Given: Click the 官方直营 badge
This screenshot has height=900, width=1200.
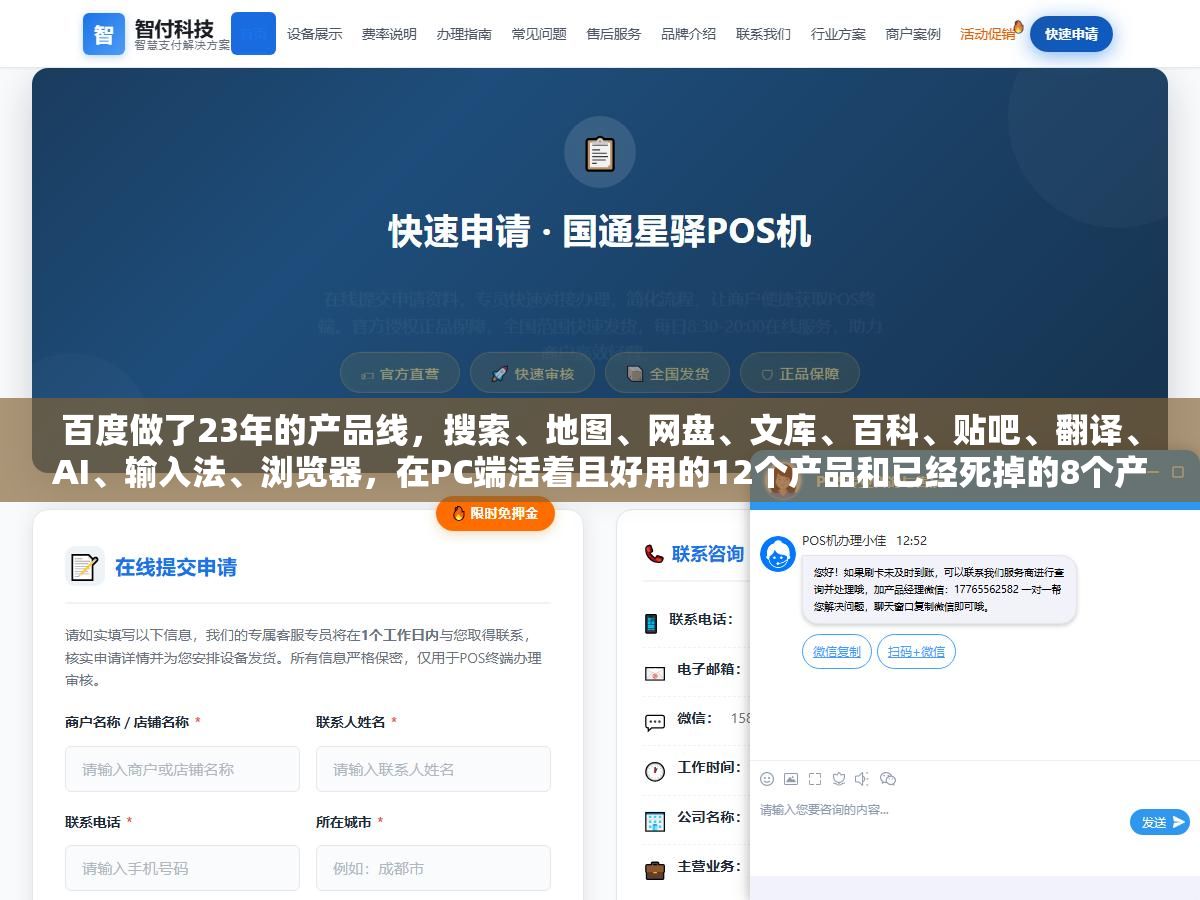Looking at the screenshot, I should (400, 373).
